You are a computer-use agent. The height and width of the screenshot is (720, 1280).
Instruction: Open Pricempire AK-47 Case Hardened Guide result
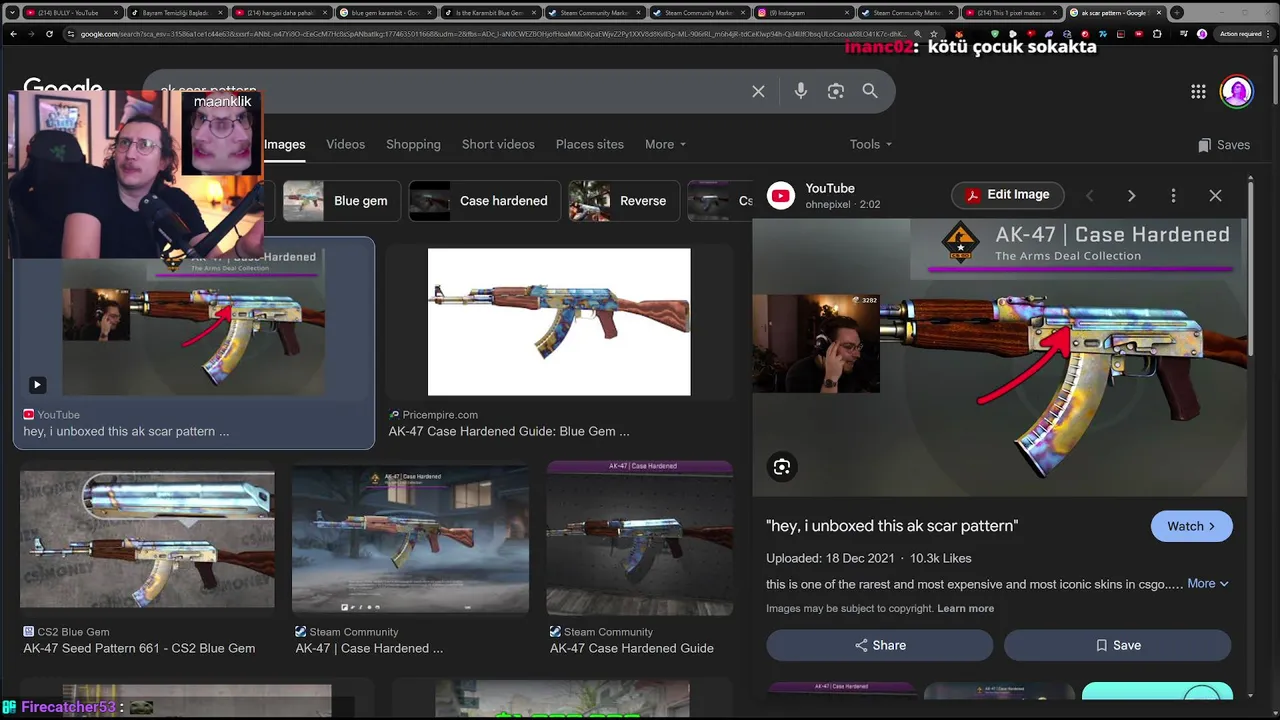click(509, 431)
